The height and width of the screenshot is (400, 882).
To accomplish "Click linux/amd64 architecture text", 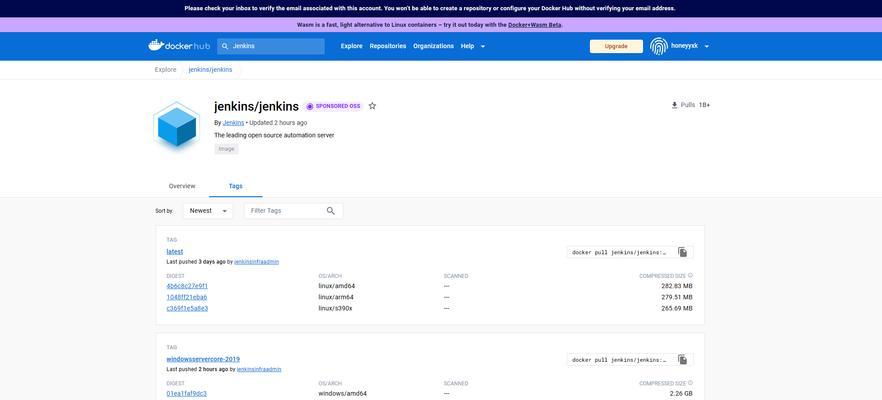I will pyautogui.click(x=336, y=286).
